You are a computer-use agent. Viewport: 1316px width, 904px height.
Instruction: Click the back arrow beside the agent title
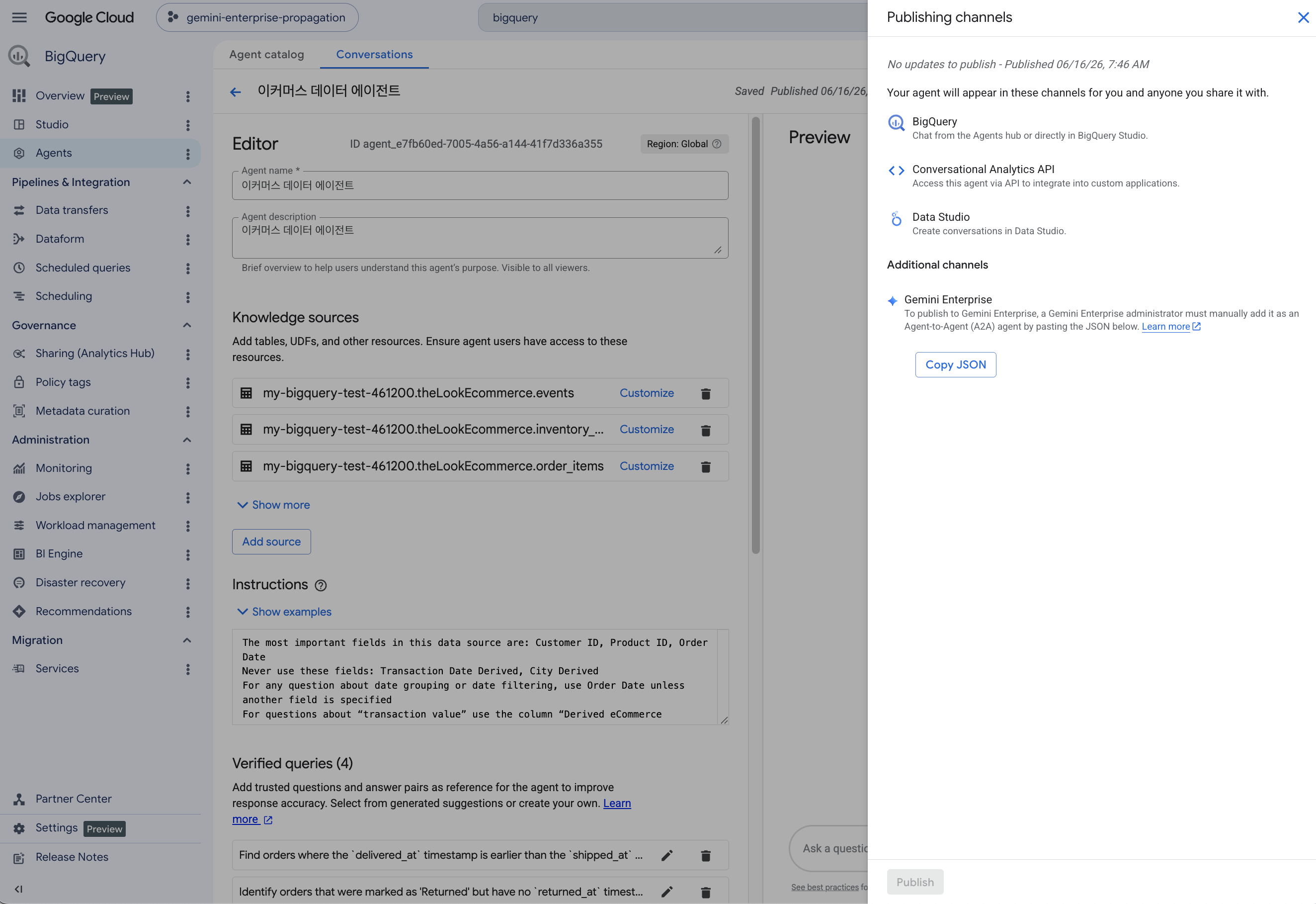(236, 92)
